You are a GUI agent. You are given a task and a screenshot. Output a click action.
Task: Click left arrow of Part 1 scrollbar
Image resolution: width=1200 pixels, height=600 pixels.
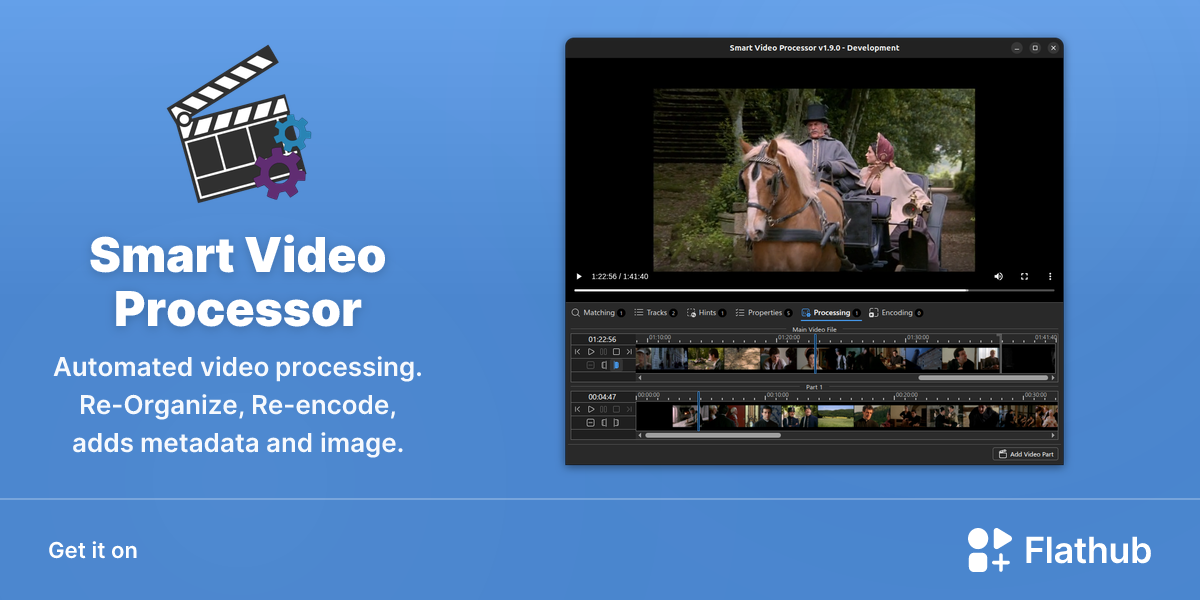tap(640, 435)
